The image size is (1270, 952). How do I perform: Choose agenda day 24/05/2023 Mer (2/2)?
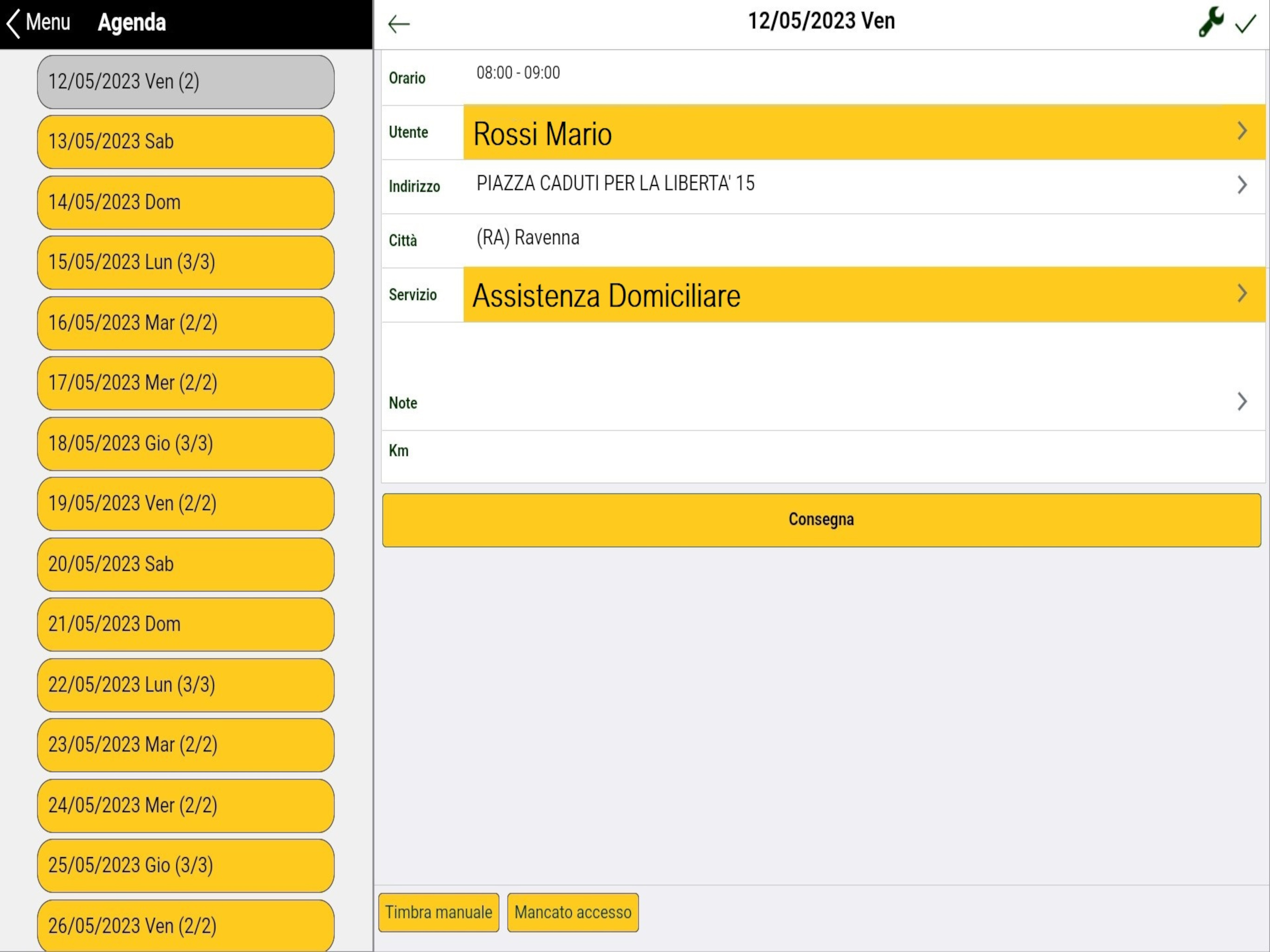coord(185,806)
